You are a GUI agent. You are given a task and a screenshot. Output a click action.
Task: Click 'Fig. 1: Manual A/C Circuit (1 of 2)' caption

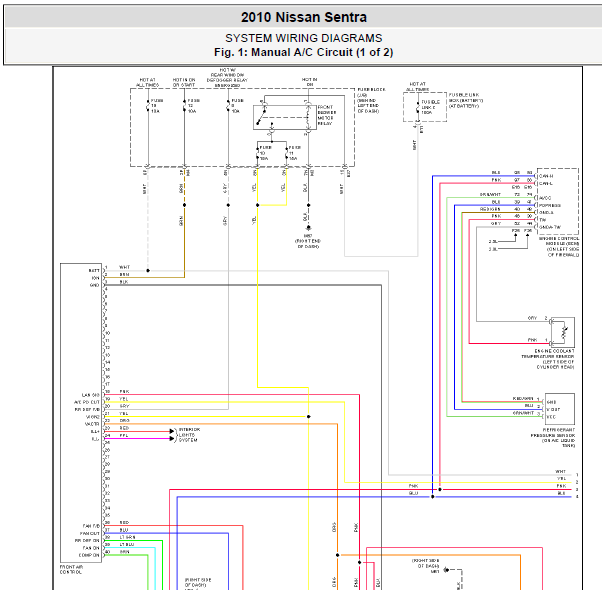(x=304, y=52)
